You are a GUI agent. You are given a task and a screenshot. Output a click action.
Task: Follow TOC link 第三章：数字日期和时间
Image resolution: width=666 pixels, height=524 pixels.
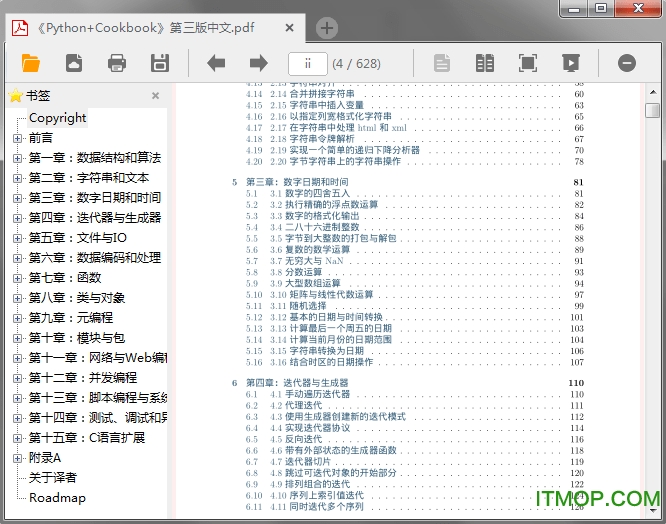pyautogui.click(x=297, y=182)
